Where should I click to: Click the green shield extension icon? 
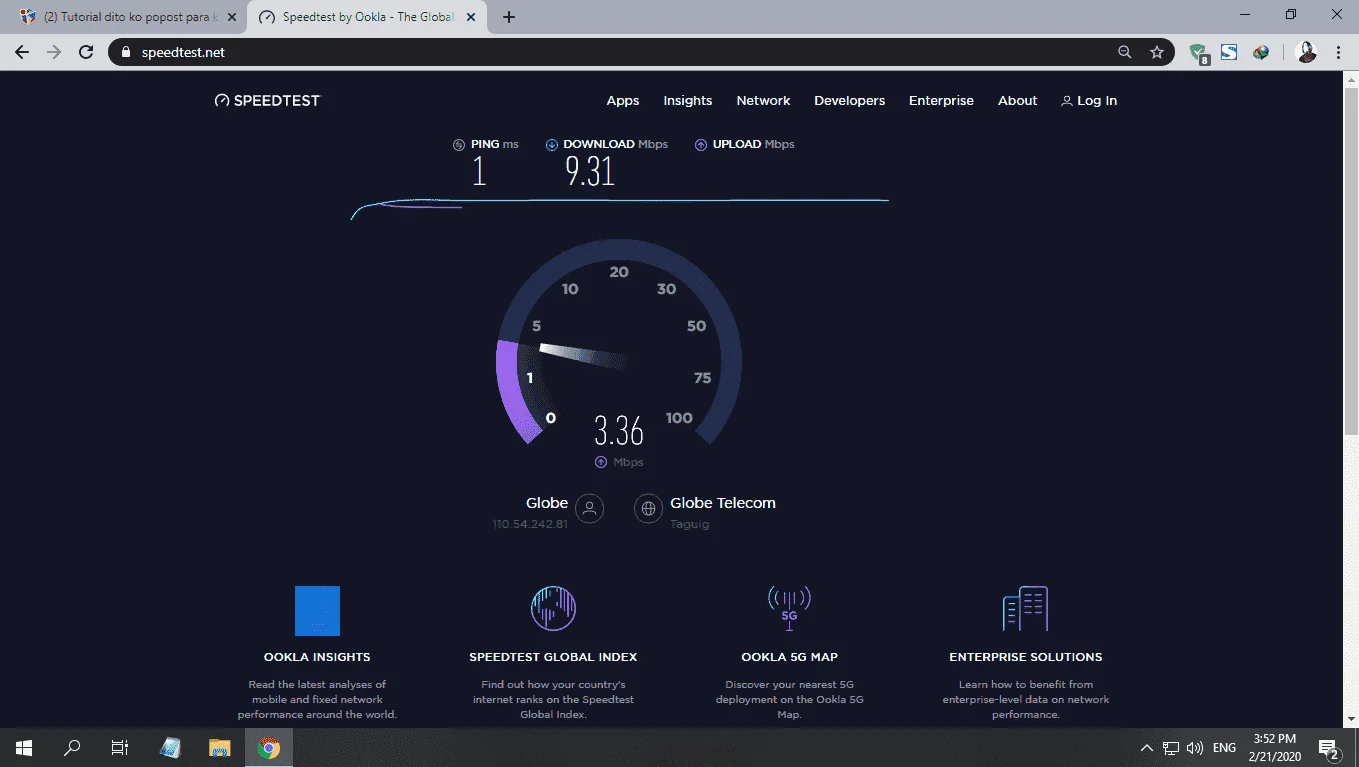1199,53
